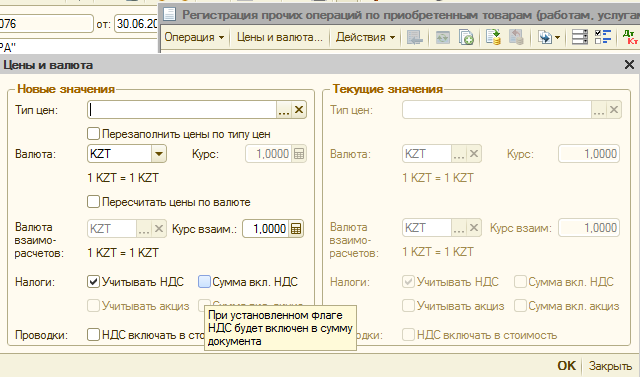Open the Операция dropdown menu
Viewport: 640px width, 377px height.
tap(194, 37)
